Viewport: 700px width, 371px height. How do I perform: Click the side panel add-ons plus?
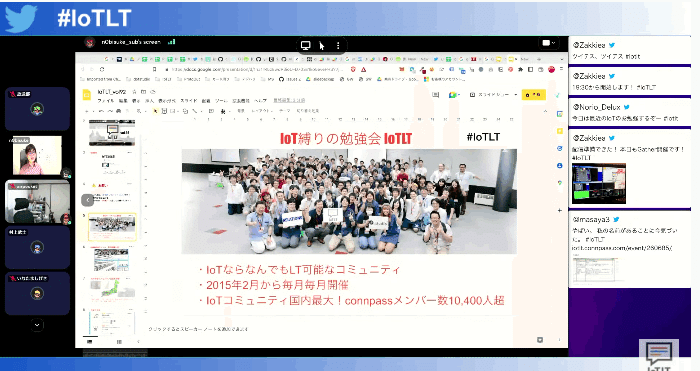point(560,210)
